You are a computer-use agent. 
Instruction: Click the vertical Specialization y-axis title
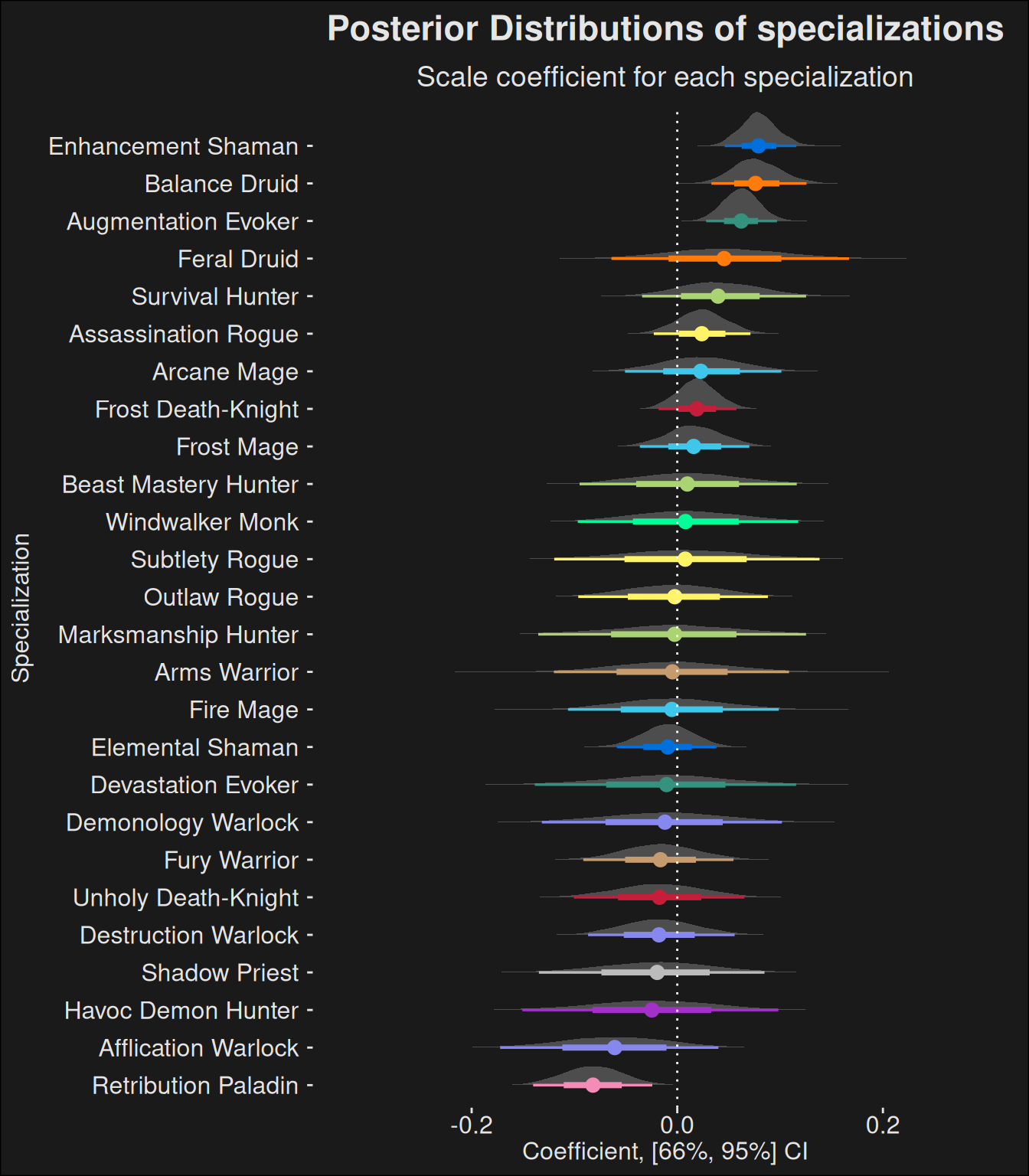[x=21, y=607]
